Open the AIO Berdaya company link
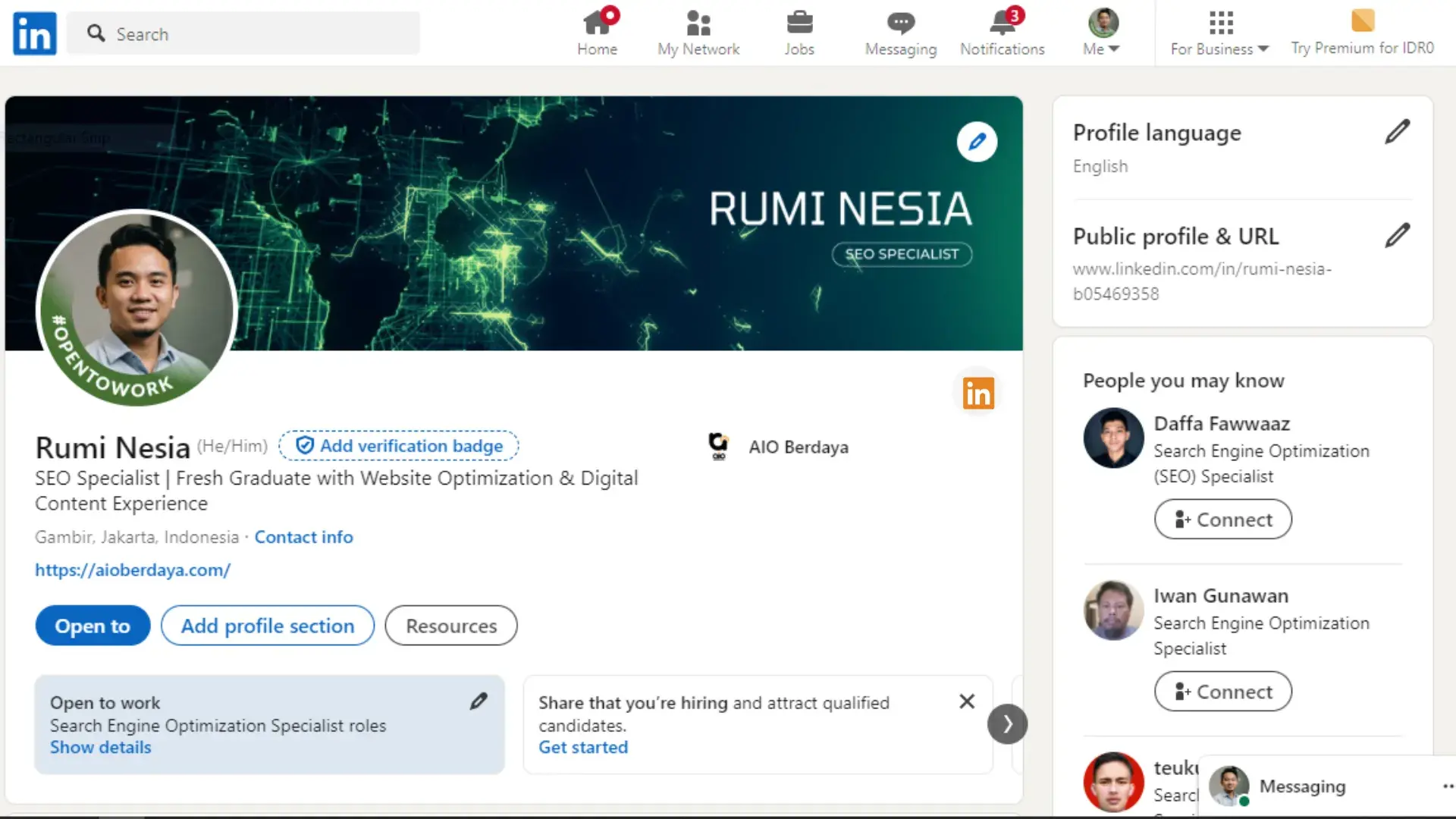The height and width of the screenshot is (819, 1456). (x=799, y=447)
